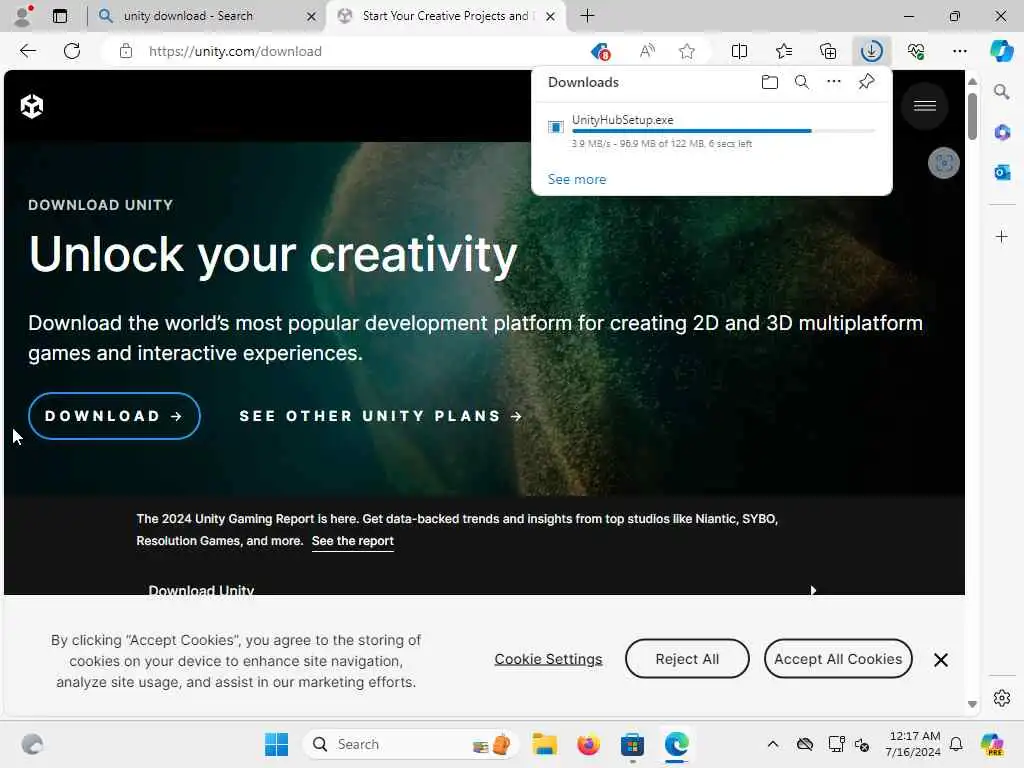Open Microsoft 365 sidebar icon

1002,133
